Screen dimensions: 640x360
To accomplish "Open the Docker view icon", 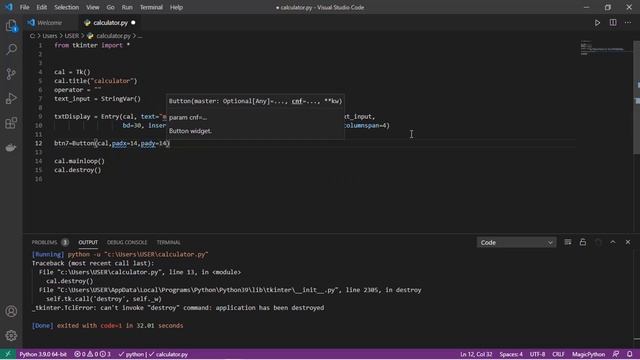I will coord(11,147).
